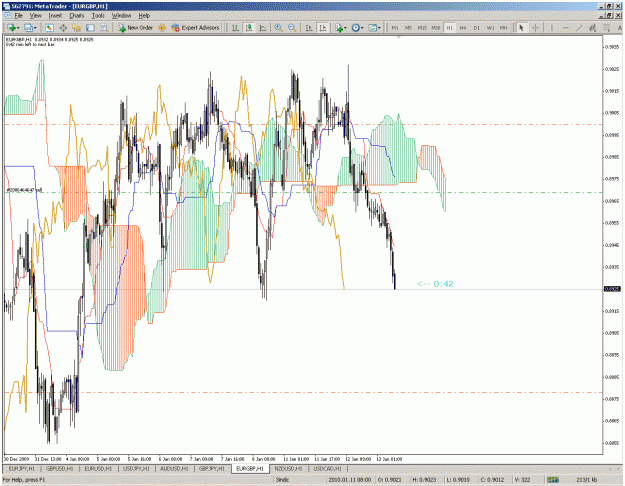Open the Navigator panel icon
Screen dimensions: 625x486
click(x=77, y=28)
